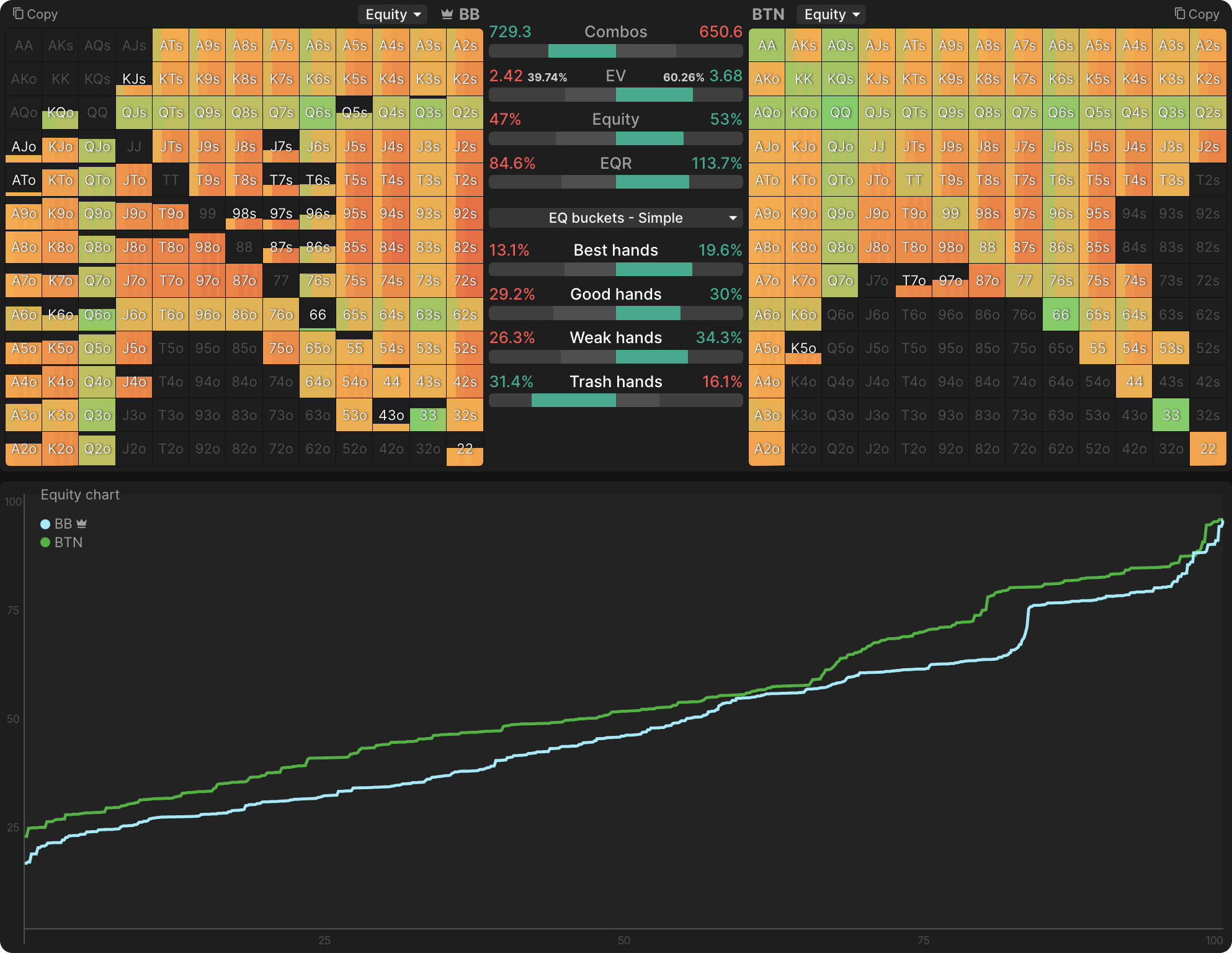Click the crown icon next to BB header
This screenshot has width=1232, height=953.
point(447,14)
